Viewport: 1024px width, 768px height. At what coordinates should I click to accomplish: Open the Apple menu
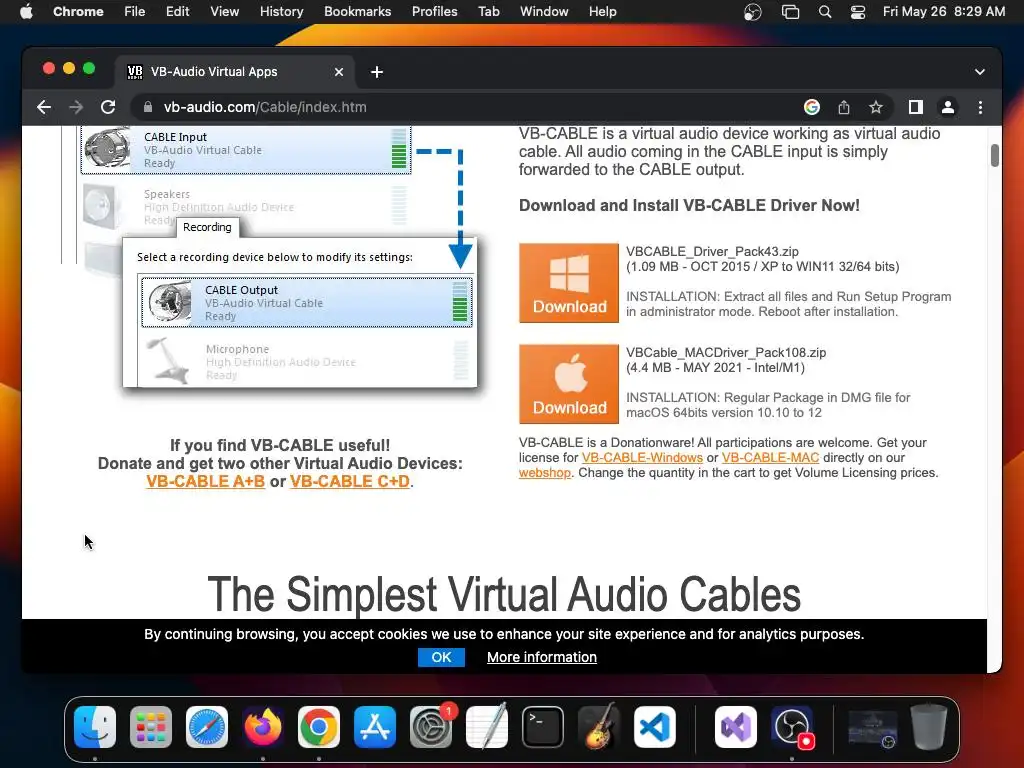click(x=26, y=11)
